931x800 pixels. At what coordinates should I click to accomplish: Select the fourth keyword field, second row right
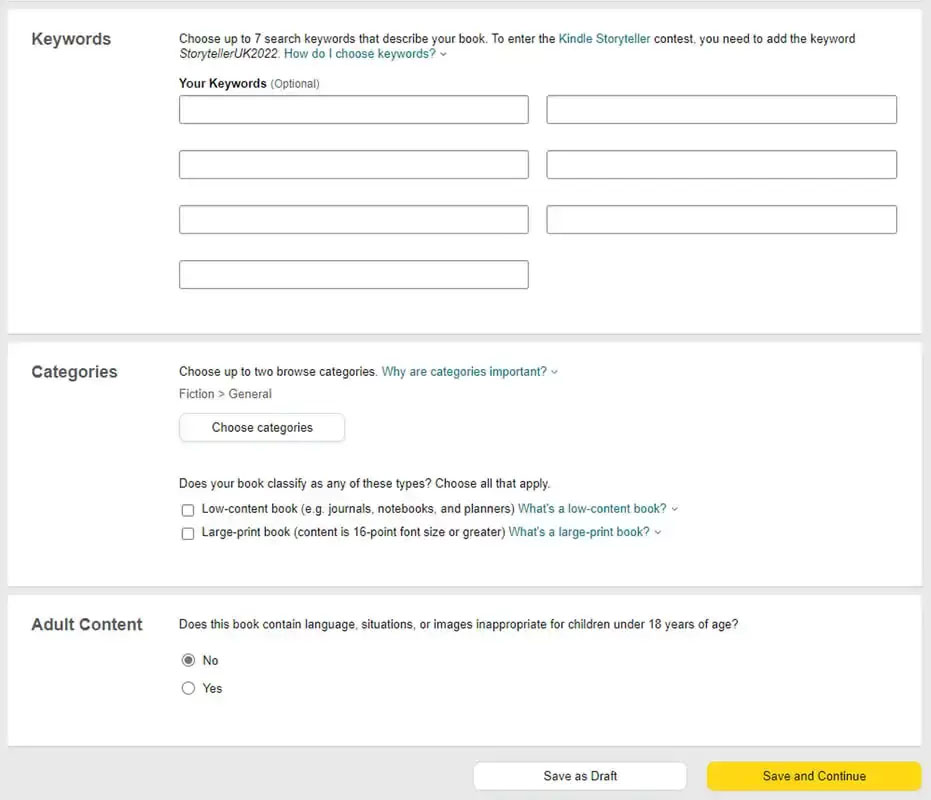point(721,165)
